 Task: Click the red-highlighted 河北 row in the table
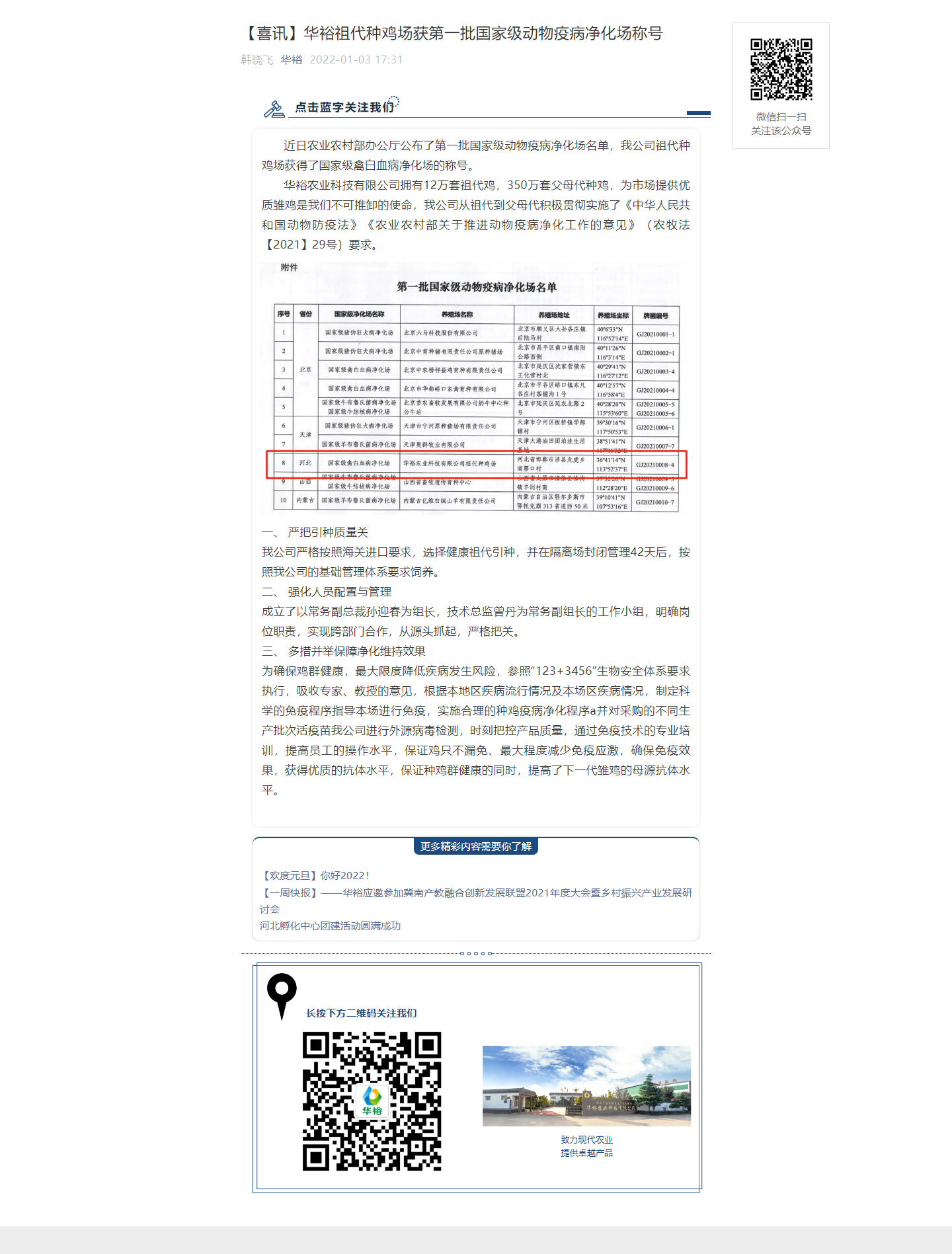[x=476, y=464]
